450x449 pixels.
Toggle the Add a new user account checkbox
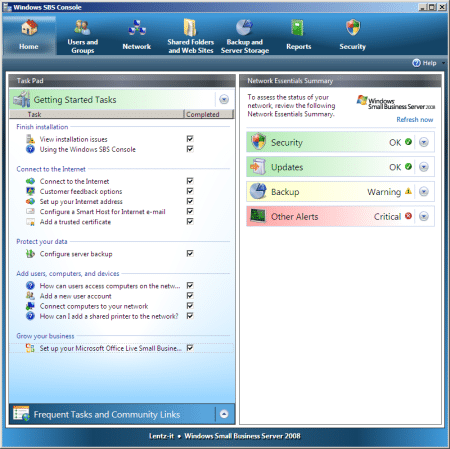190,295
